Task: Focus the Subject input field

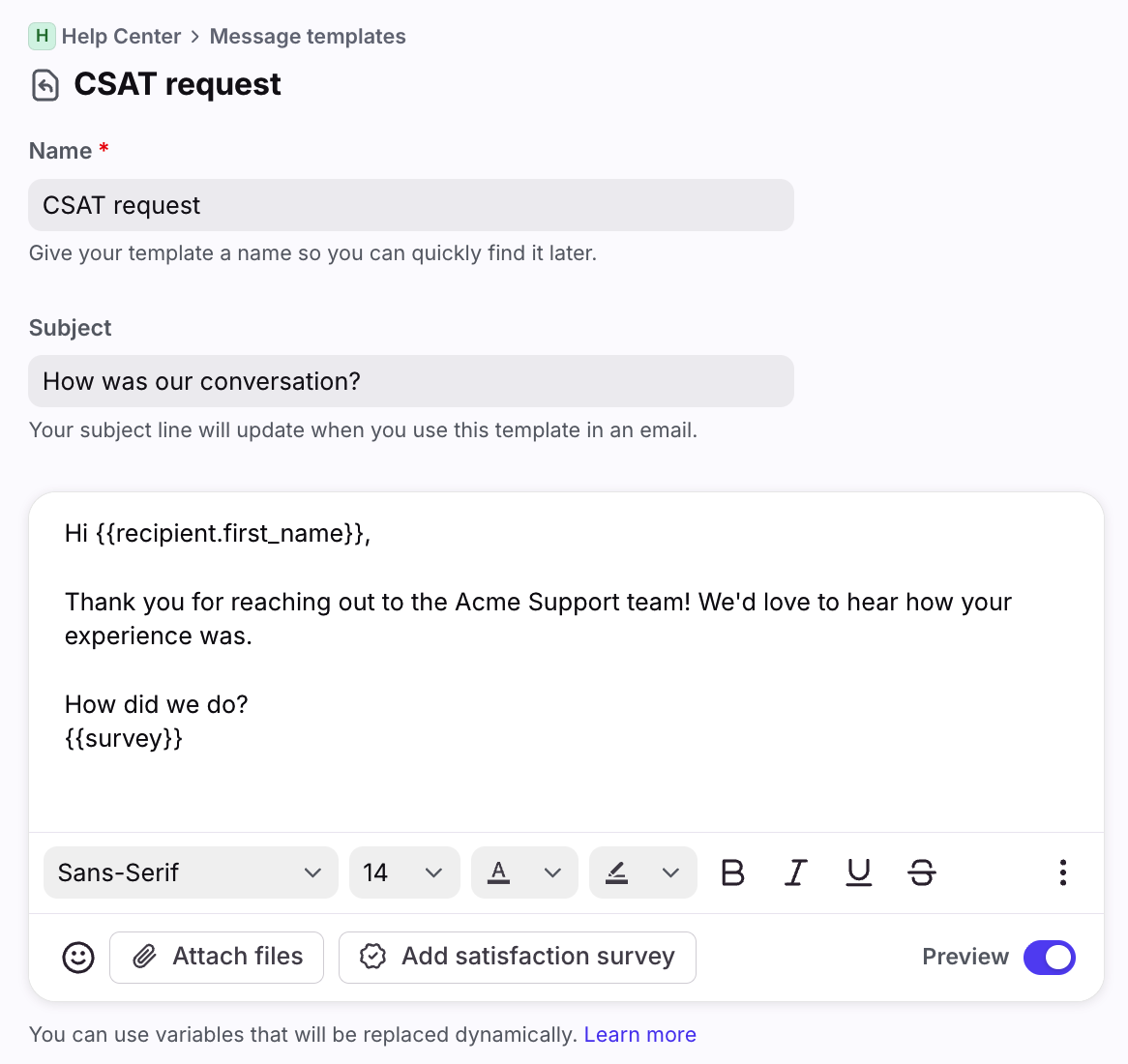Action: click(411, 381)
